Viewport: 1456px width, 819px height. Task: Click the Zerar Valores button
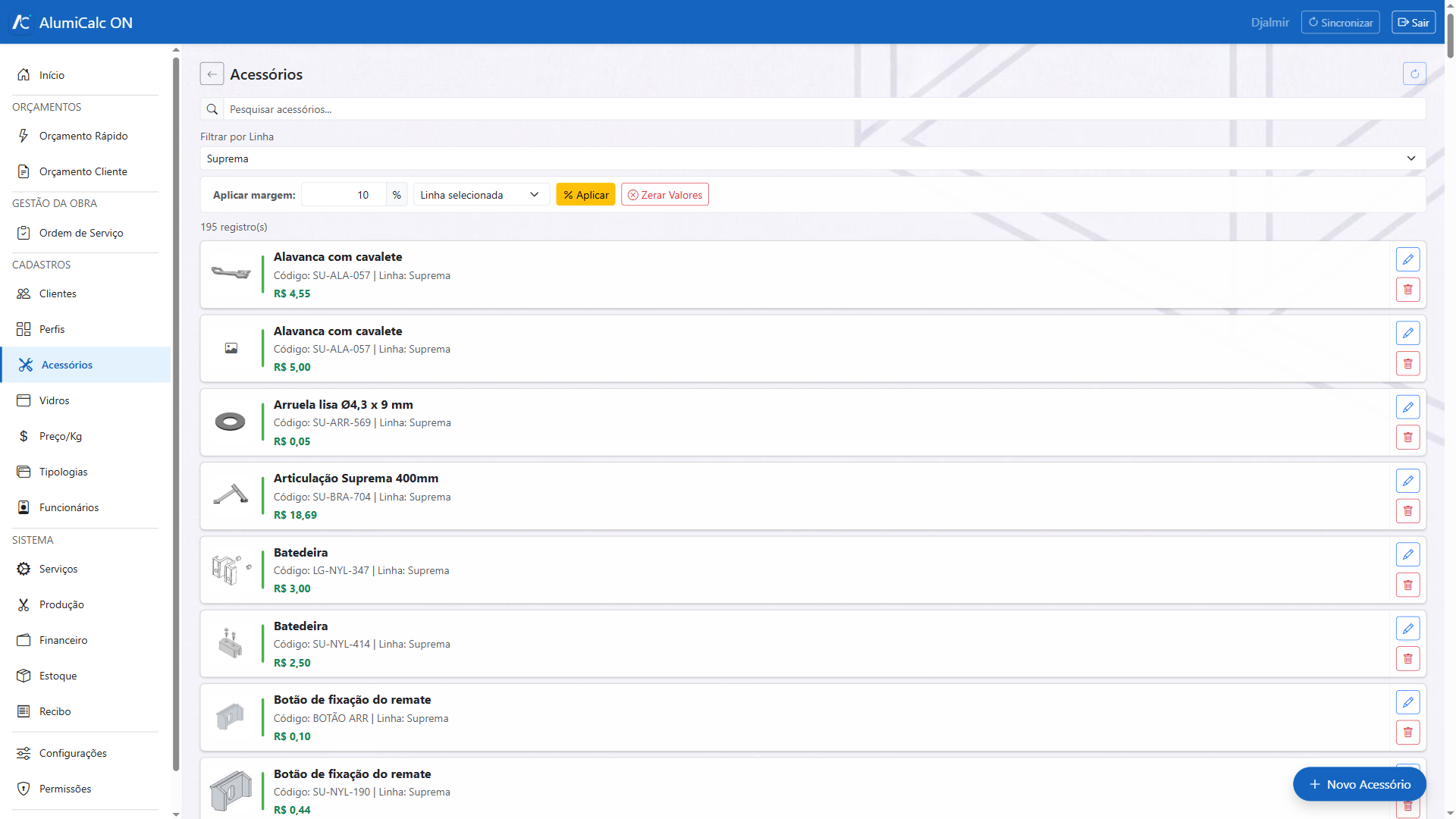coord(665,195)
